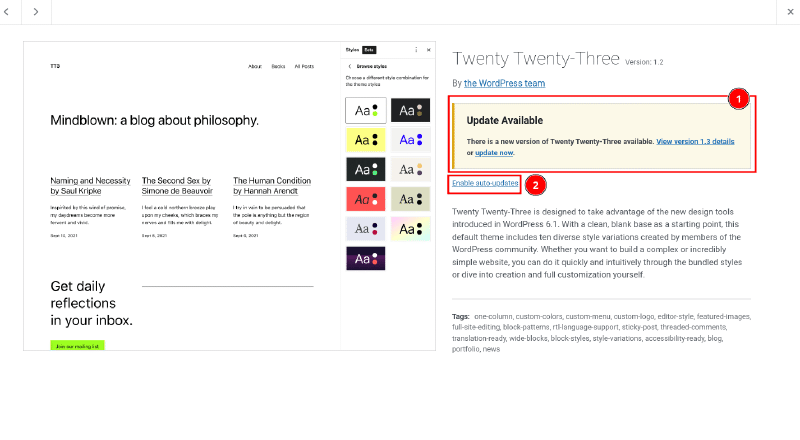The width and height of the screenshot is (800, 440).
Task: Click red annotation marker number 1
Action: point(738,99)
